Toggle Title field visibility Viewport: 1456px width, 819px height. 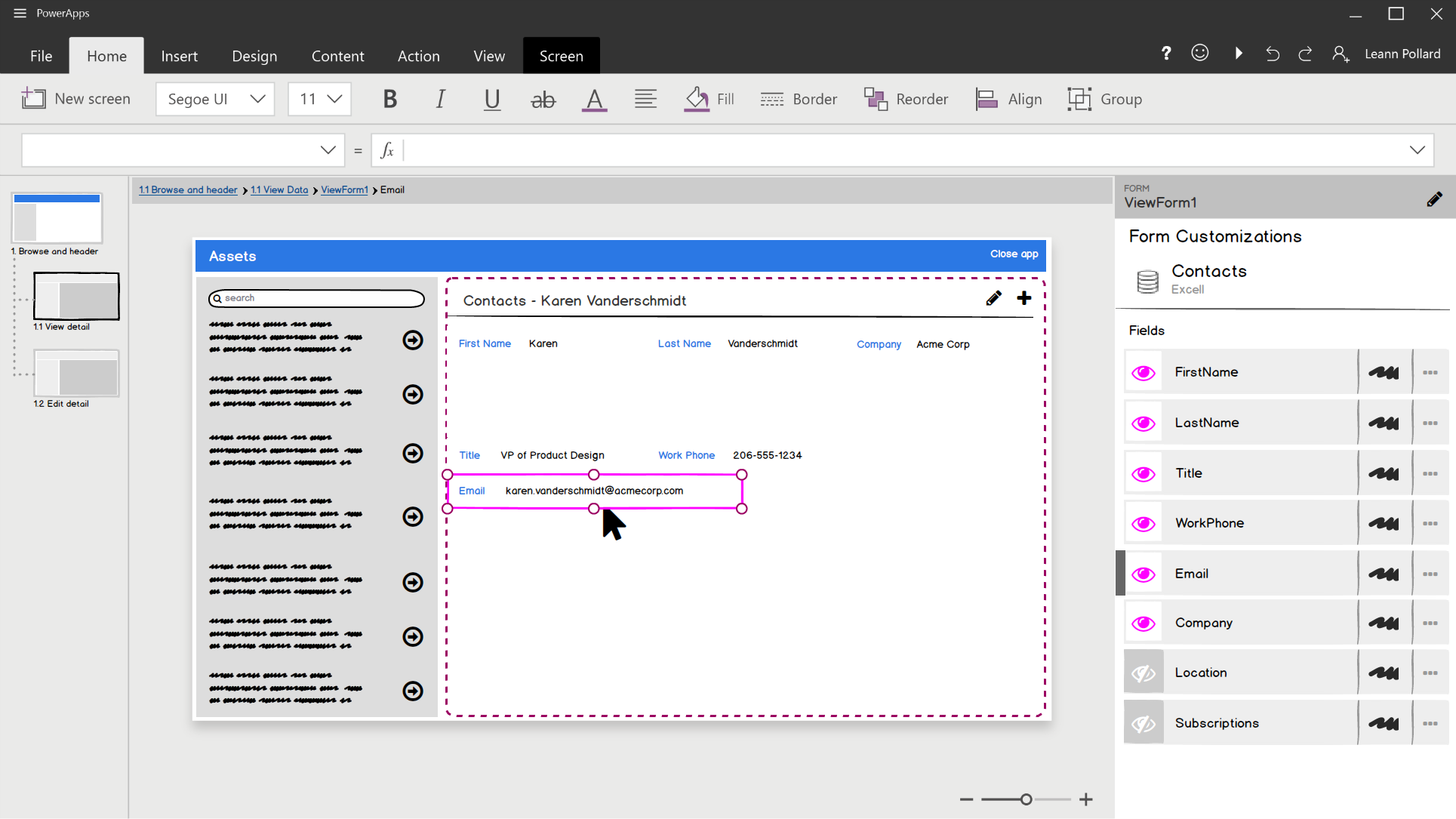1144,473
